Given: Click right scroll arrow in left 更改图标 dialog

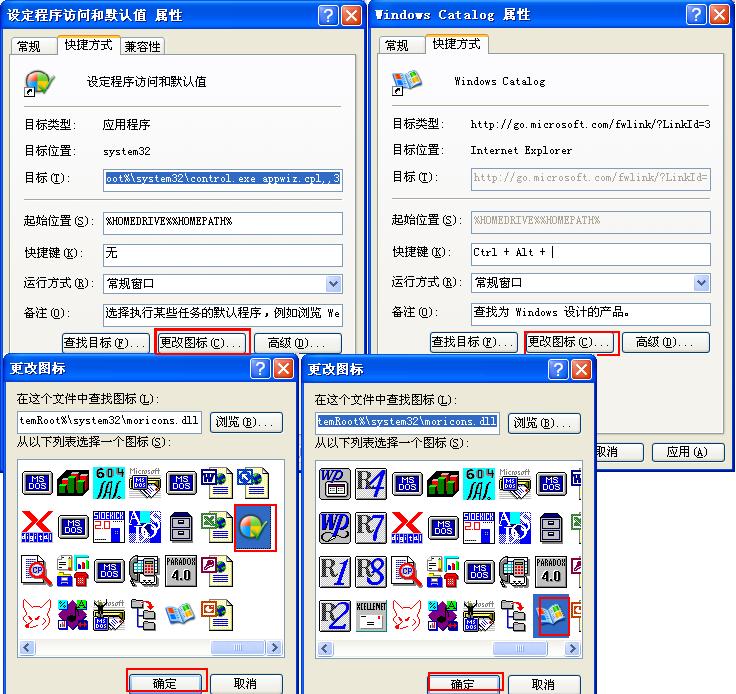Looking at the screenshot, I should click(x=275, y=648).
